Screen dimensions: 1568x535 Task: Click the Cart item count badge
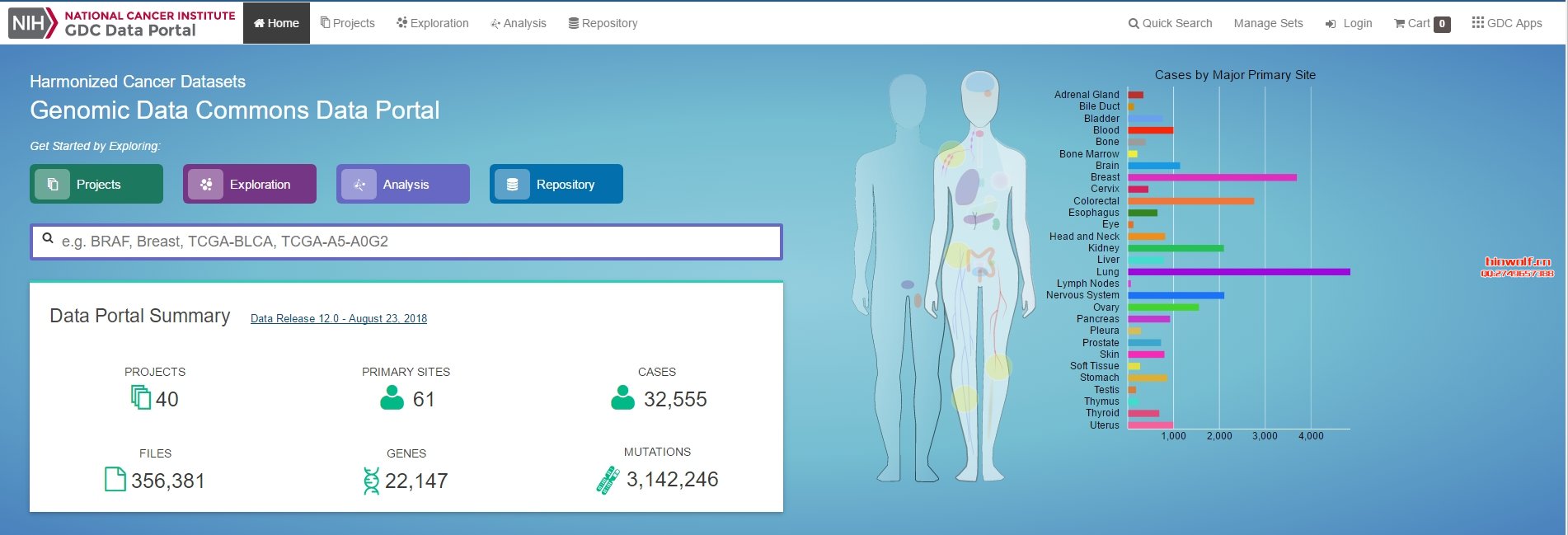pos(1442,24)
